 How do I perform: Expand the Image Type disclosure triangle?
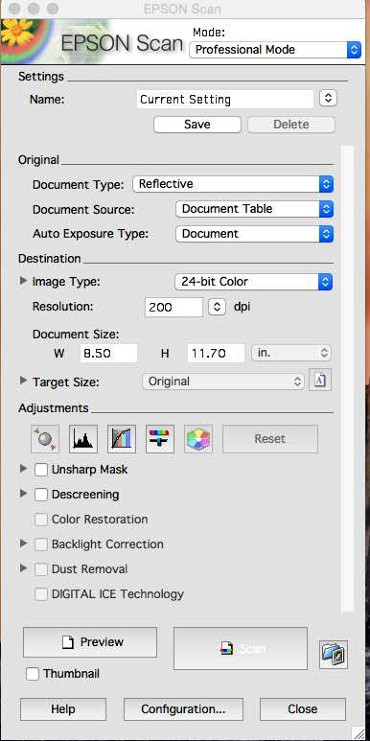click(x=23, y=281)
